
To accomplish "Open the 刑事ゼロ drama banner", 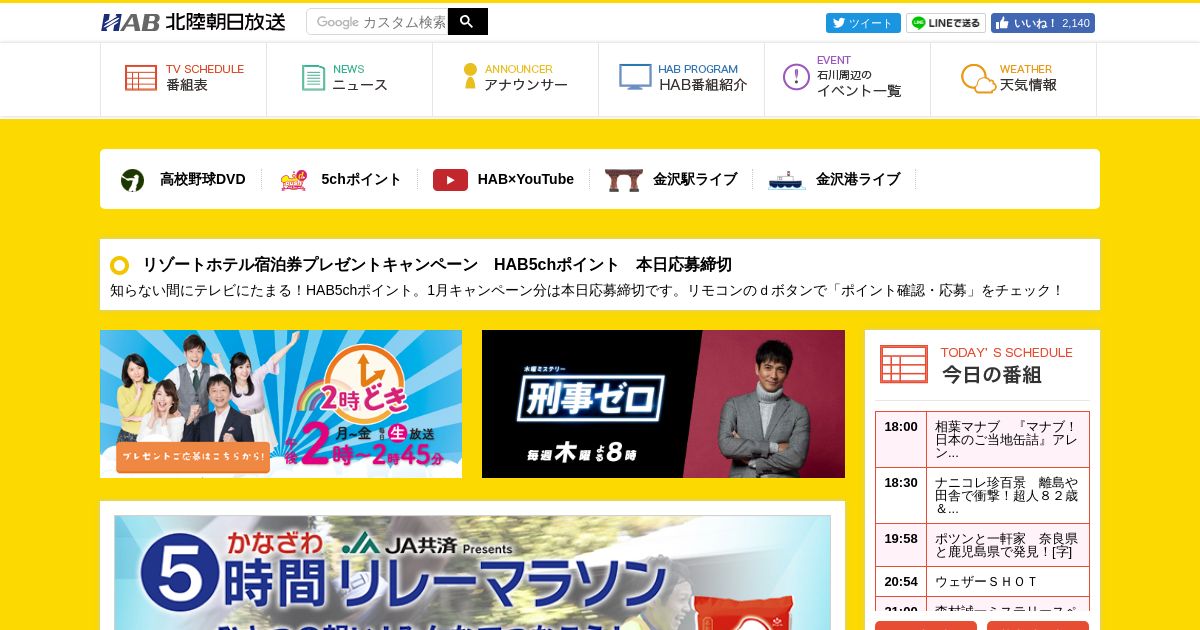I will [x=663, y=404].
